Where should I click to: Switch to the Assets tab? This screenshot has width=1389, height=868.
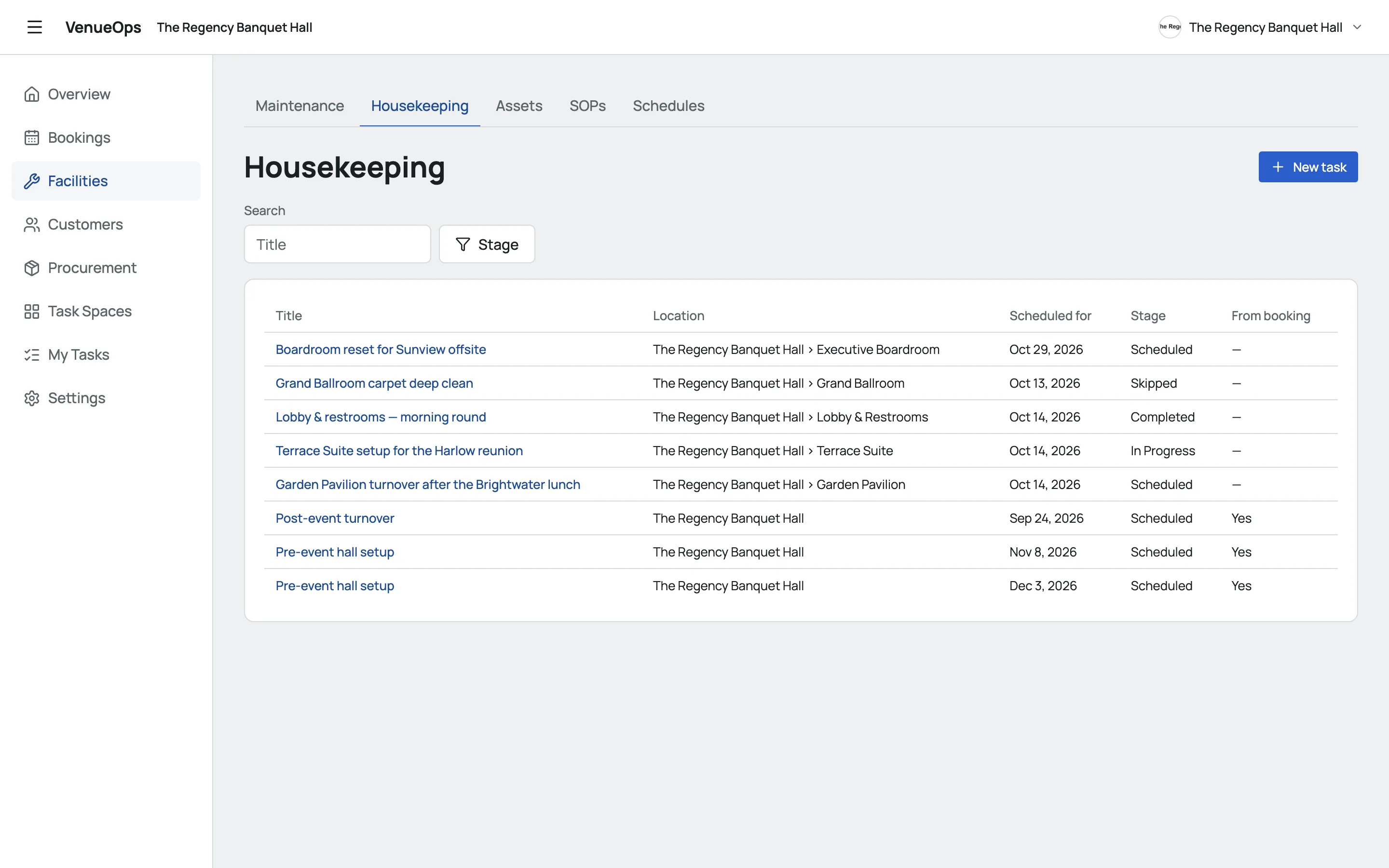pyautogui.click(x=519, y=106)
